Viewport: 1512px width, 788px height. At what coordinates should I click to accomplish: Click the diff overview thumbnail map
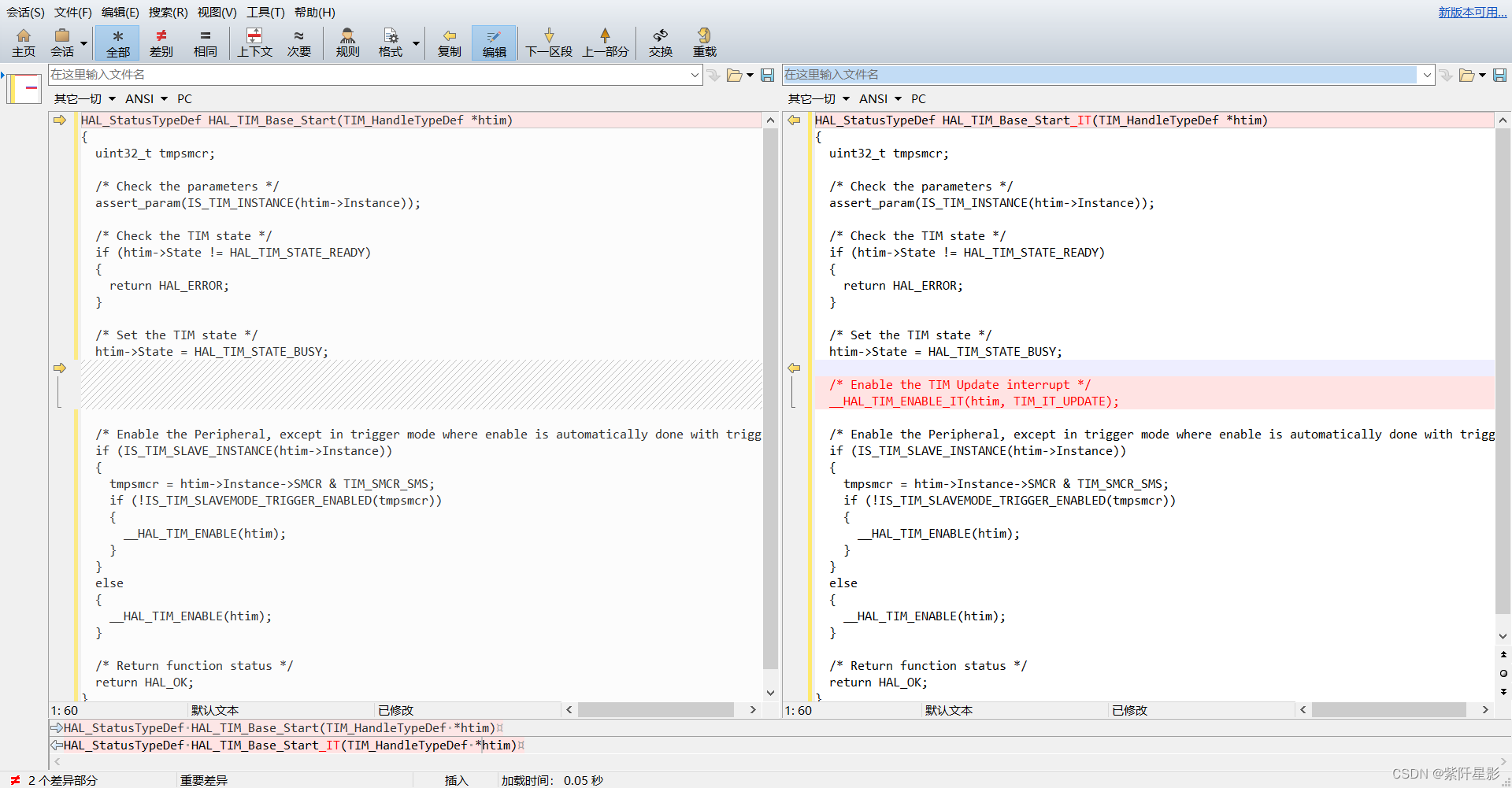[24, 88]
